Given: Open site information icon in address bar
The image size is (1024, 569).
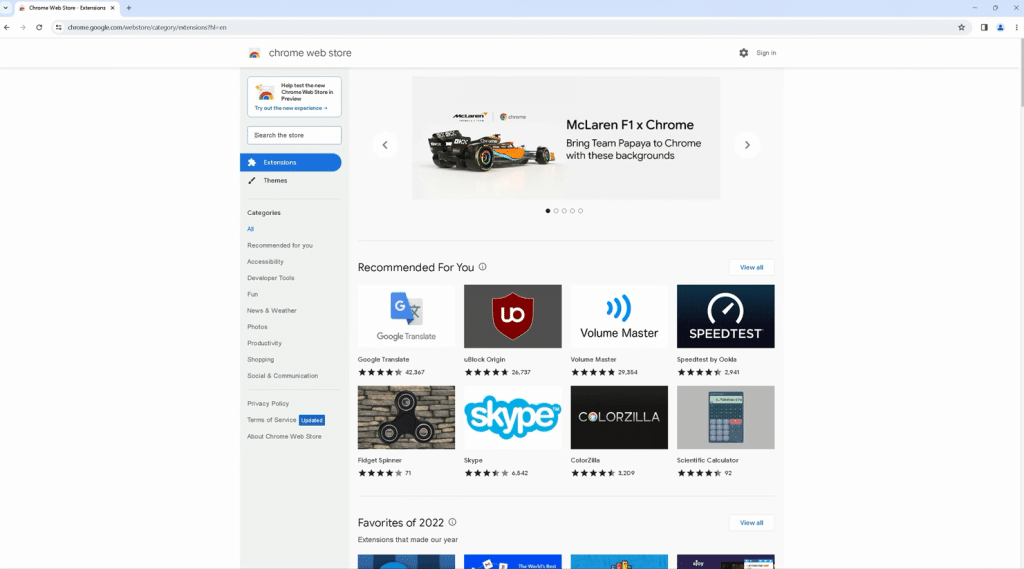Looking at the screenshot, I should point(59,27).
